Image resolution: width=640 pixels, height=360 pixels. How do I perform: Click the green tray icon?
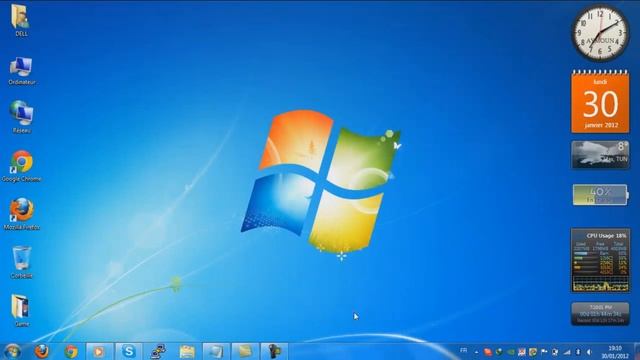(511, 352)
